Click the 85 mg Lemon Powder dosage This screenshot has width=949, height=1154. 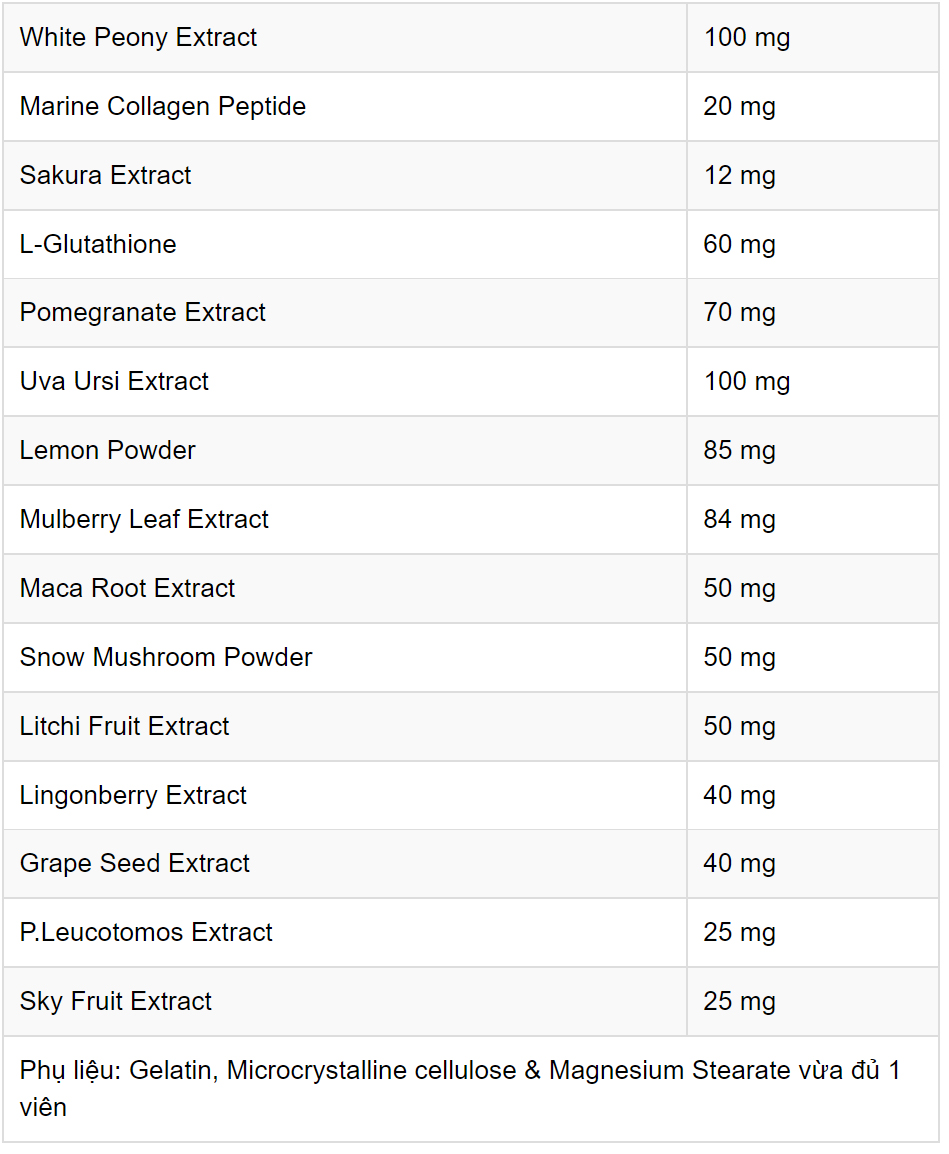coord(739,450)
